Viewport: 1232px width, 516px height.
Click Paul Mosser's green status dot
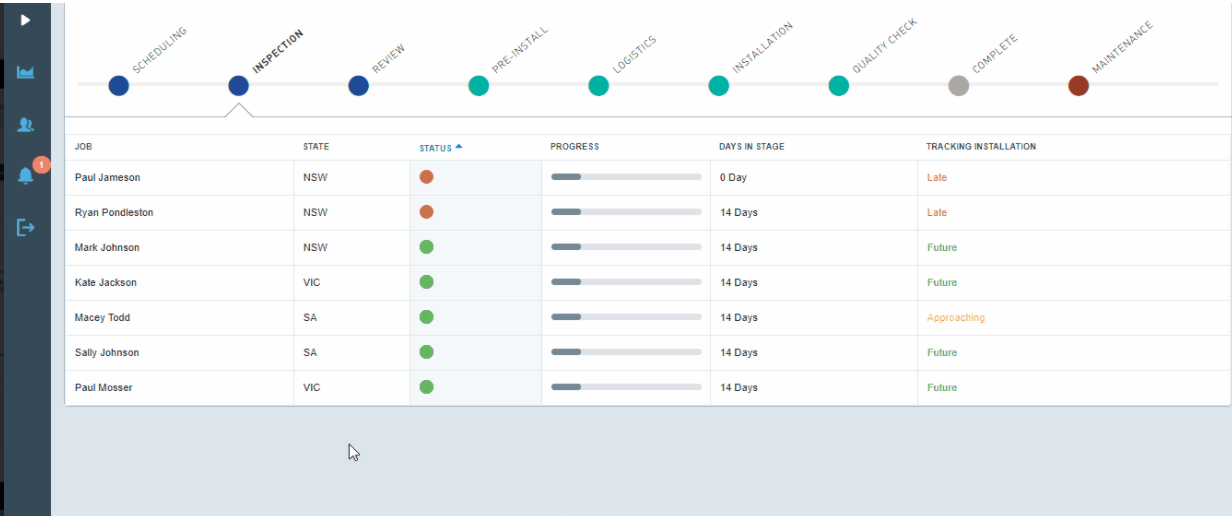(x=426, y=387)
